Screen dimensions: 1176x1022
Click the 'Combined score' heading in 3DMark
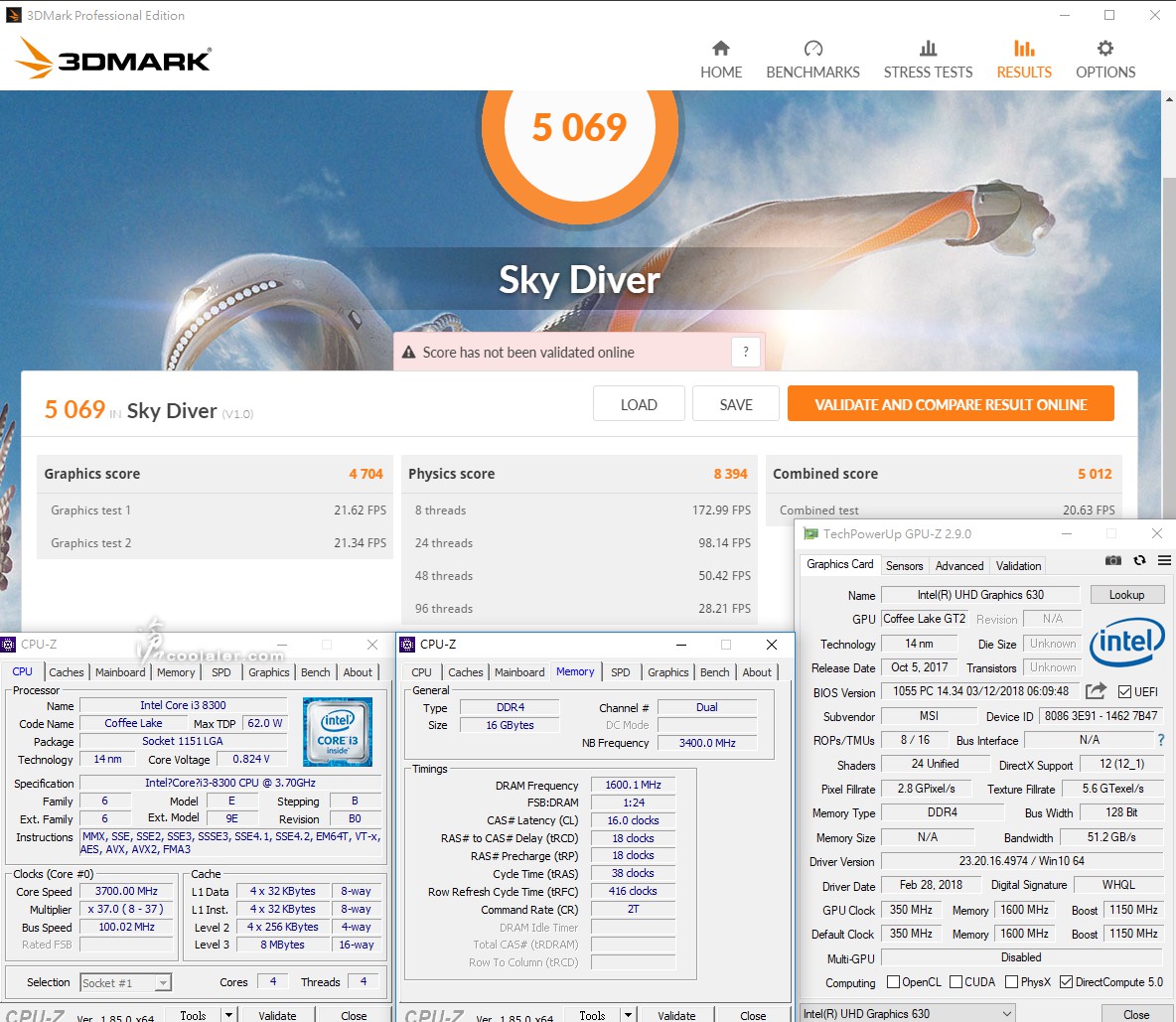point(825,474)
